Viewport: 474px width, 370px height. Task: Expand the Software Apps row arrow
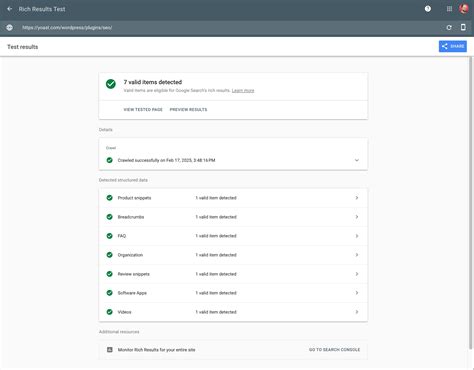coord(357,293)
